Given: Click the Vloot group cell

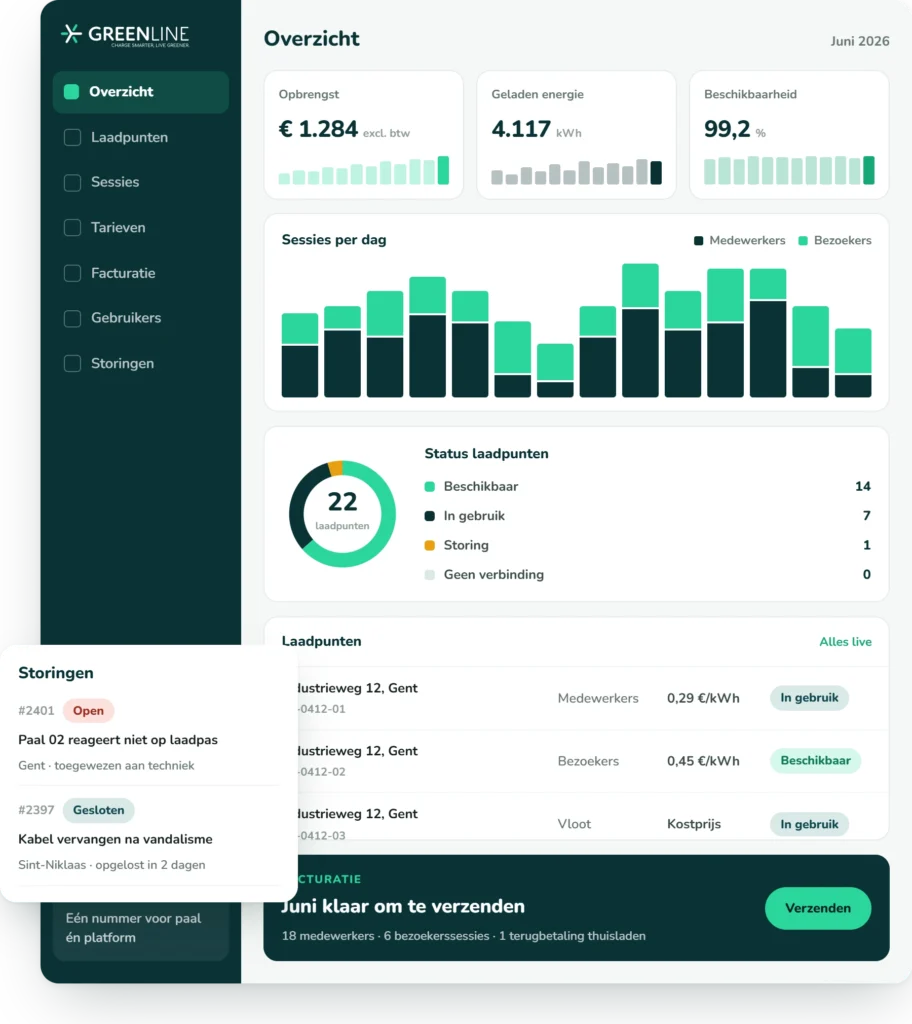Looking at the screenshot, I should [x=574, y=824].
